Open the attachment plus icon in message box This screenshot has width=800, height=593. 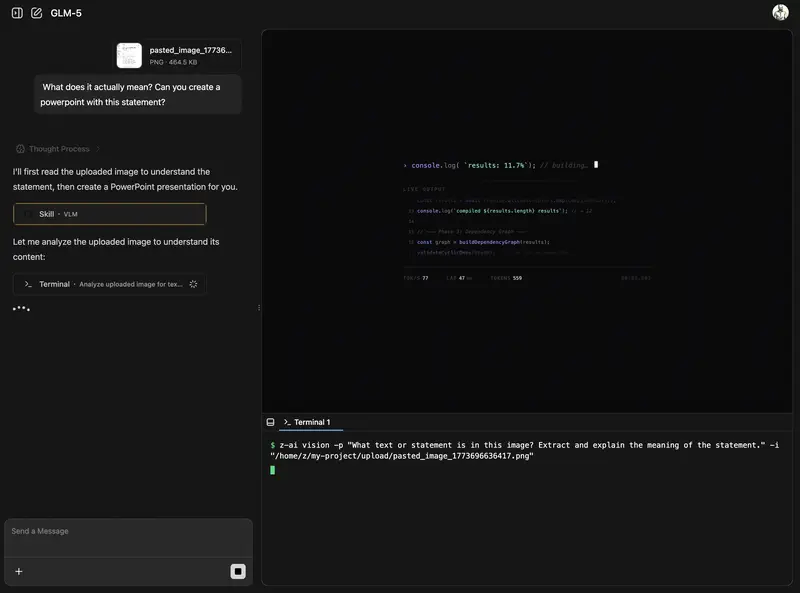pos(18,571)
